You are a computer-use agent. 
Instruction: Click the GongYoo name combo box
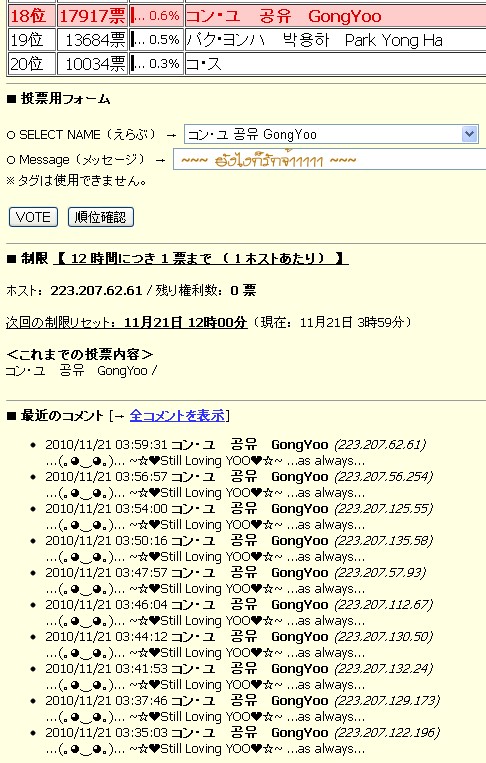tap(331, 134)
